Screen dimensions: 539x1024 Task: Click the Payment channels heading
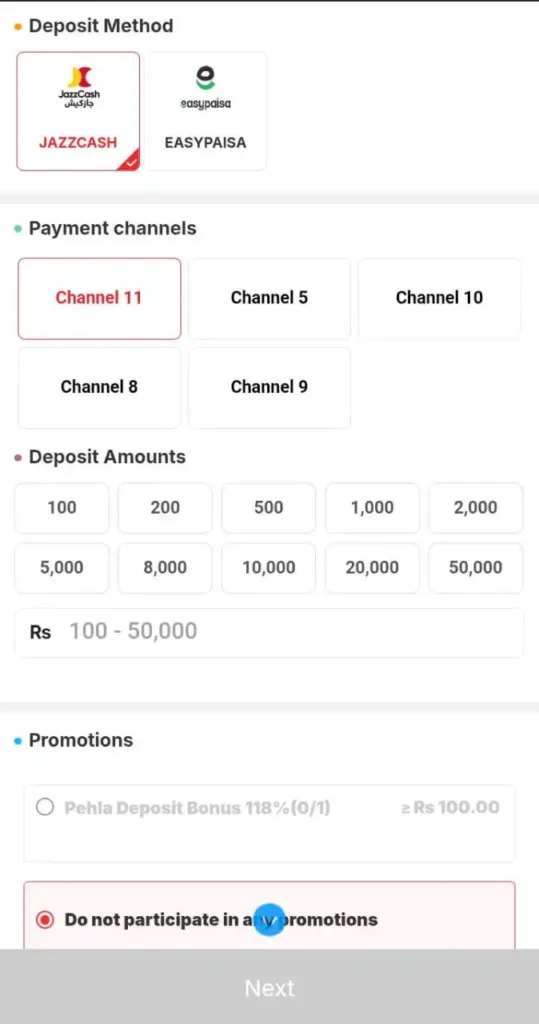112,229
